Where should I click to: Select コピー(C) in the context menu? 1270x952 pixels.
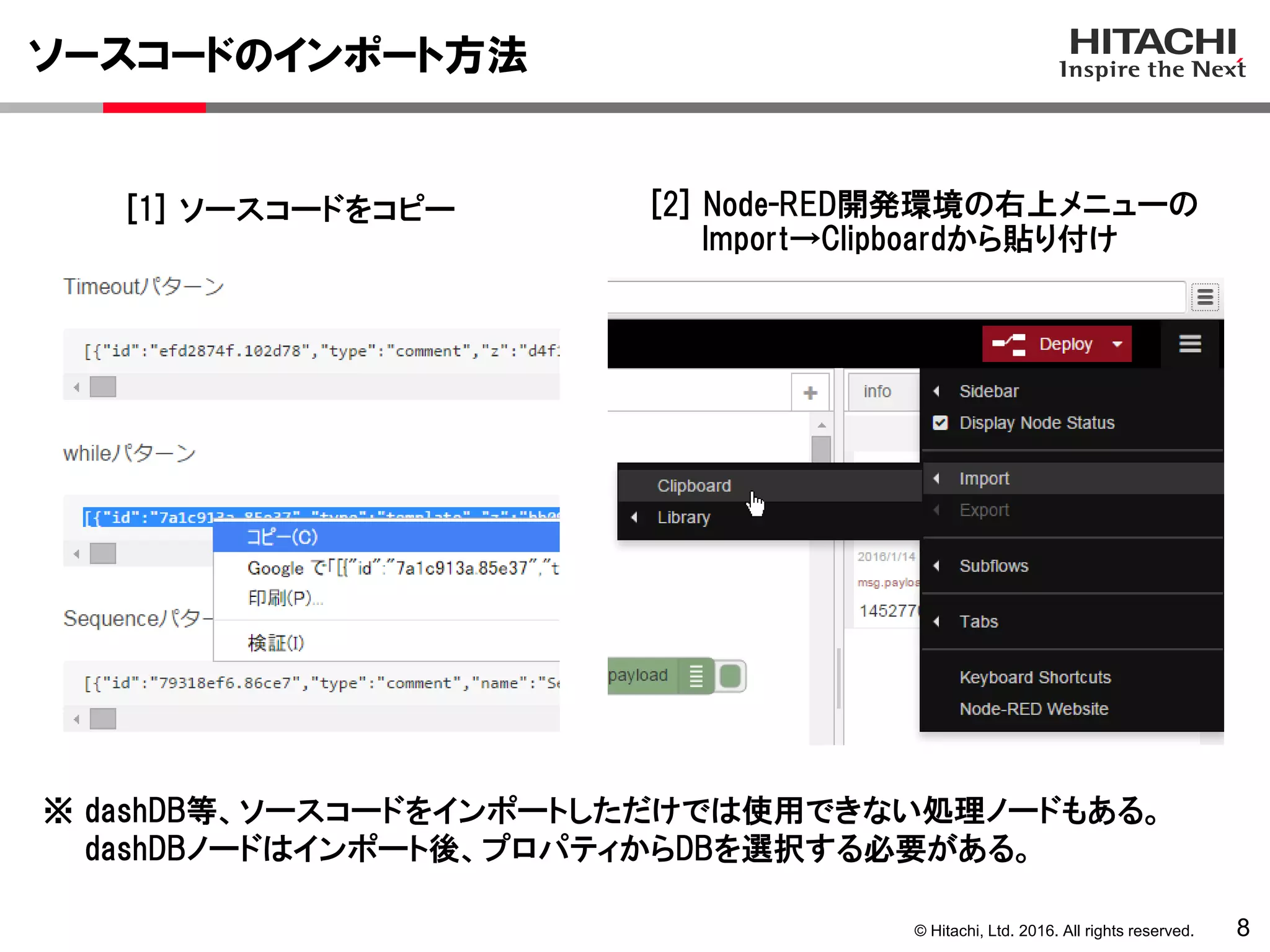tap(386, 537)
